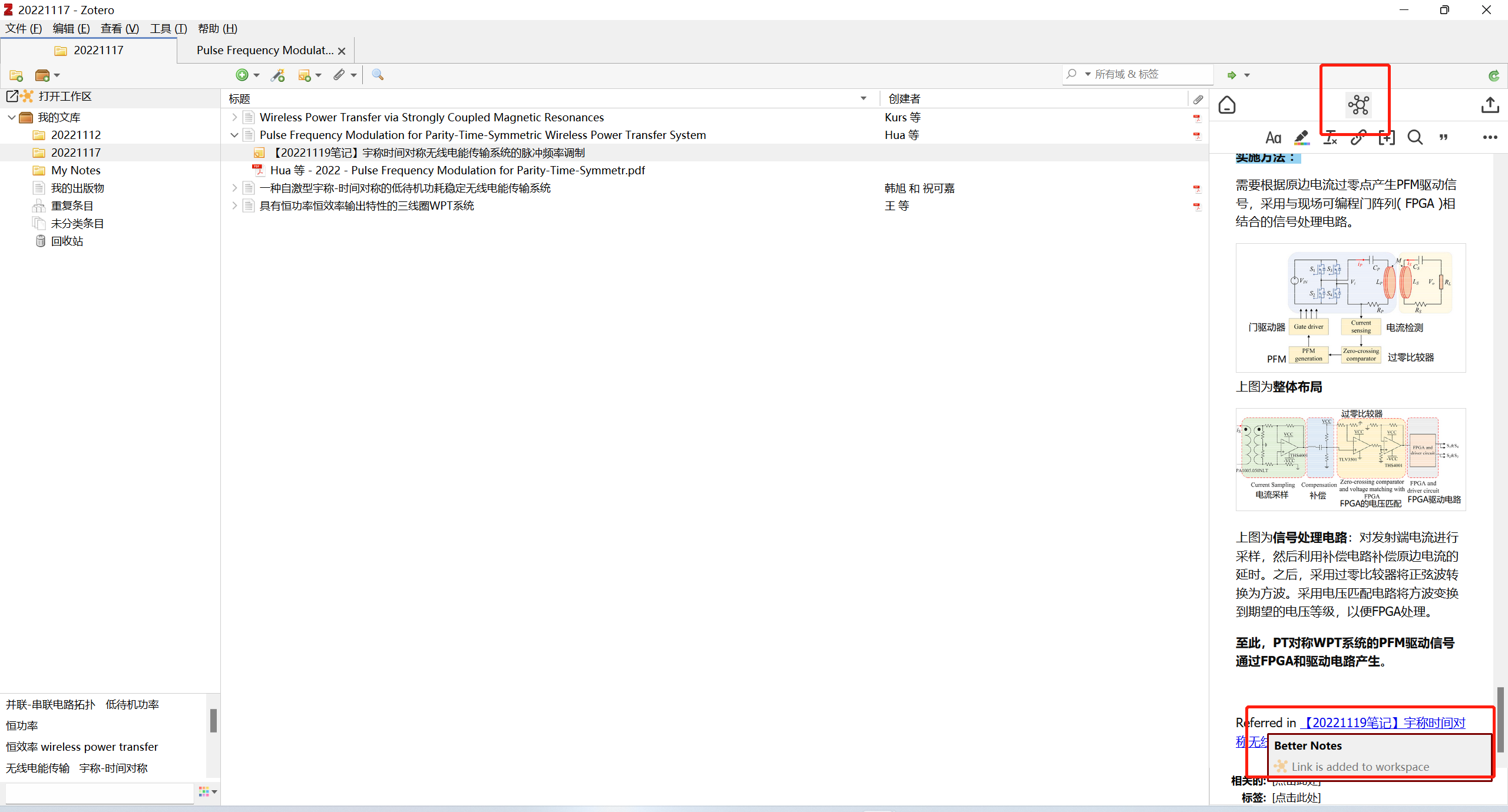The width and height of the screenshot is (1508, 812).
Task: Click the export note upload icon
Action: [x=1490, y=105]
